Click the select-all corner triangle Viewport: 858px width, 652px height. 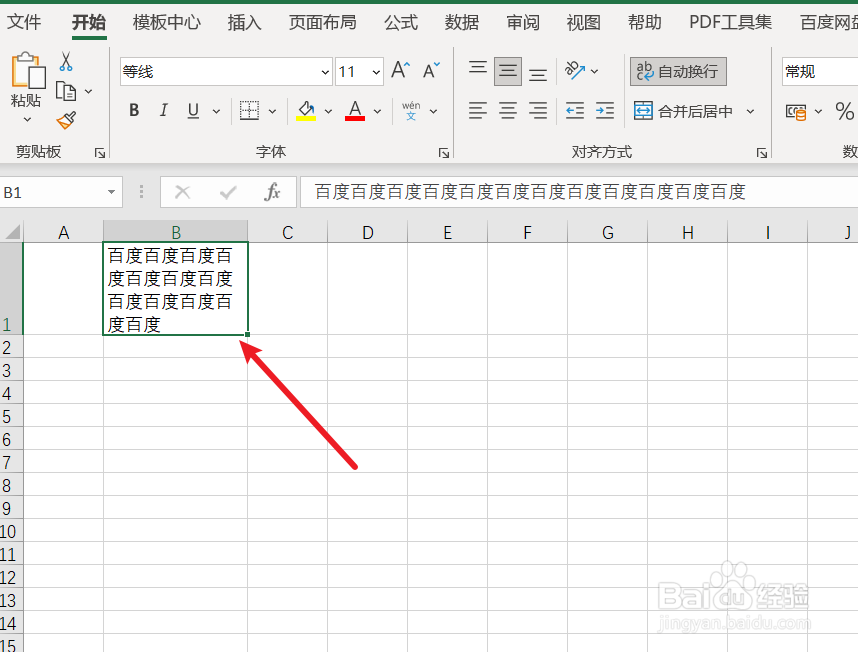point(12,232)
